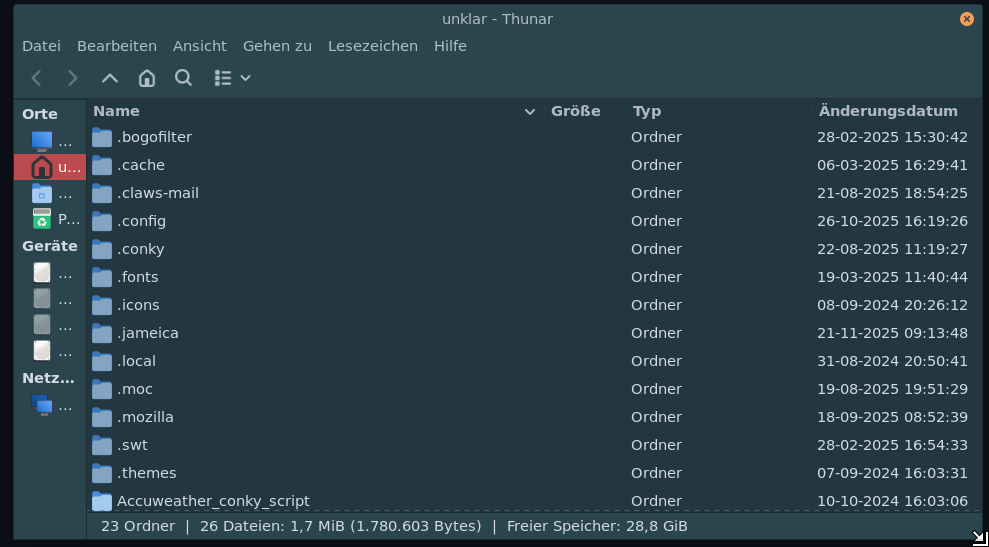
Task: Click the .icons folder icon
Action: [x=102, y=305]
